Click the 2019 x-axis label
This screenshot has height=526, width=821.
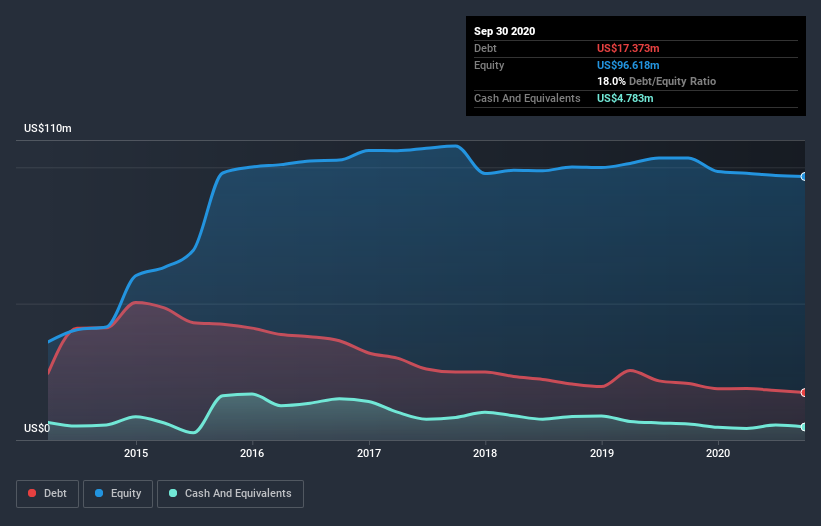coord(602,453)
